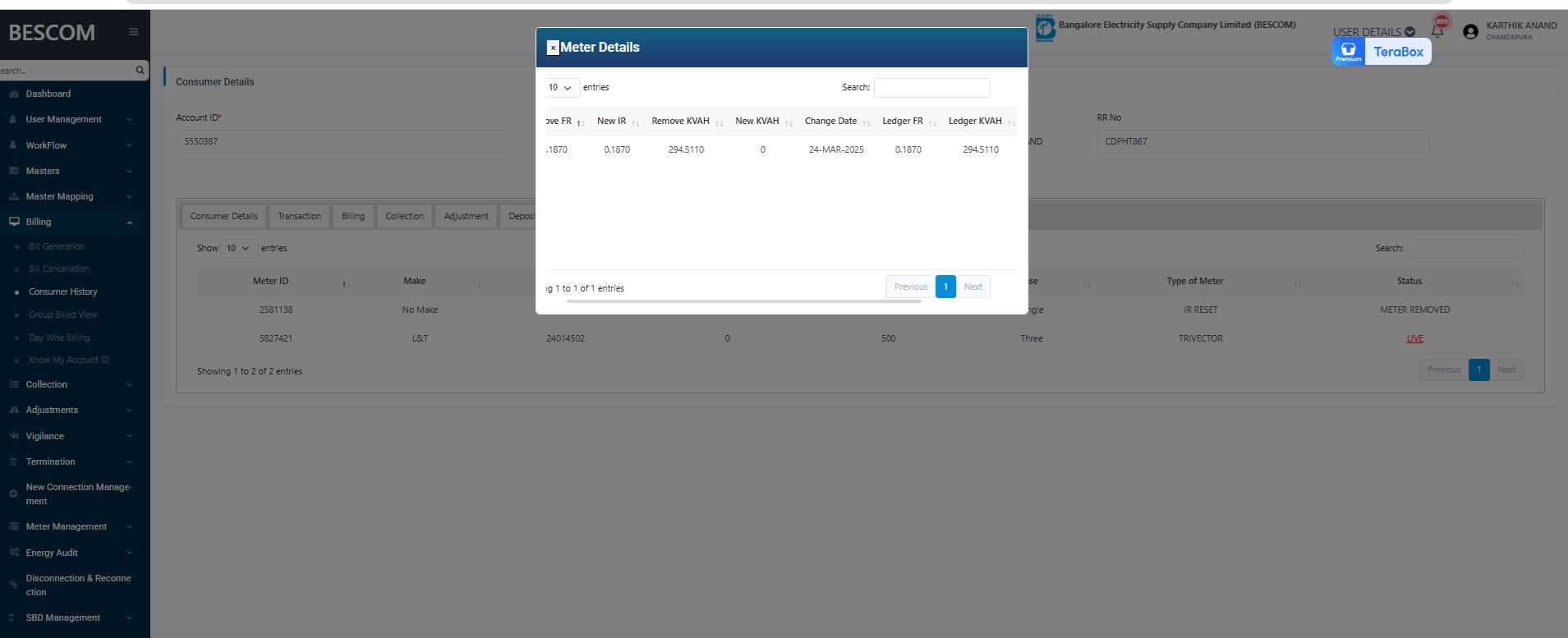The image size is (1568, 638).
Task: Sort background table by Meter ID
Action: (275, 281)
